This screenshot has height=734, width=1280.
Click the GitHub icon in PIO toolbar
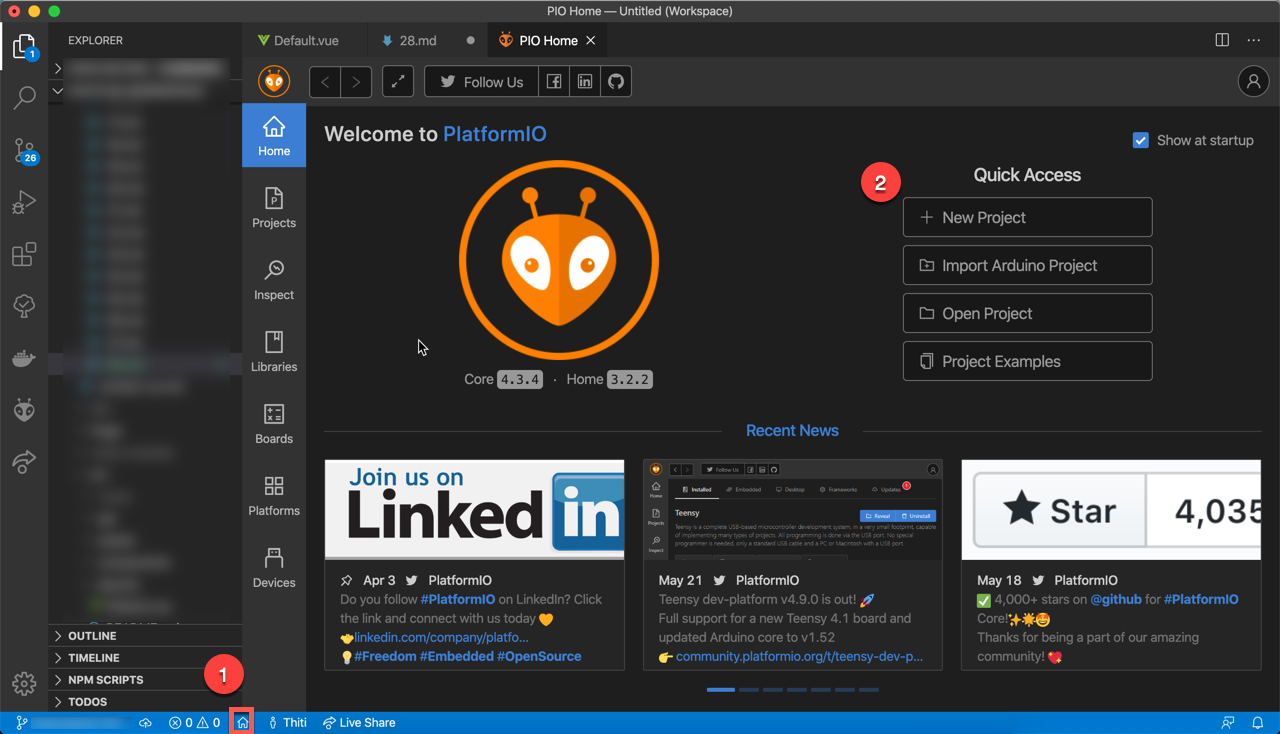(616, 82)
